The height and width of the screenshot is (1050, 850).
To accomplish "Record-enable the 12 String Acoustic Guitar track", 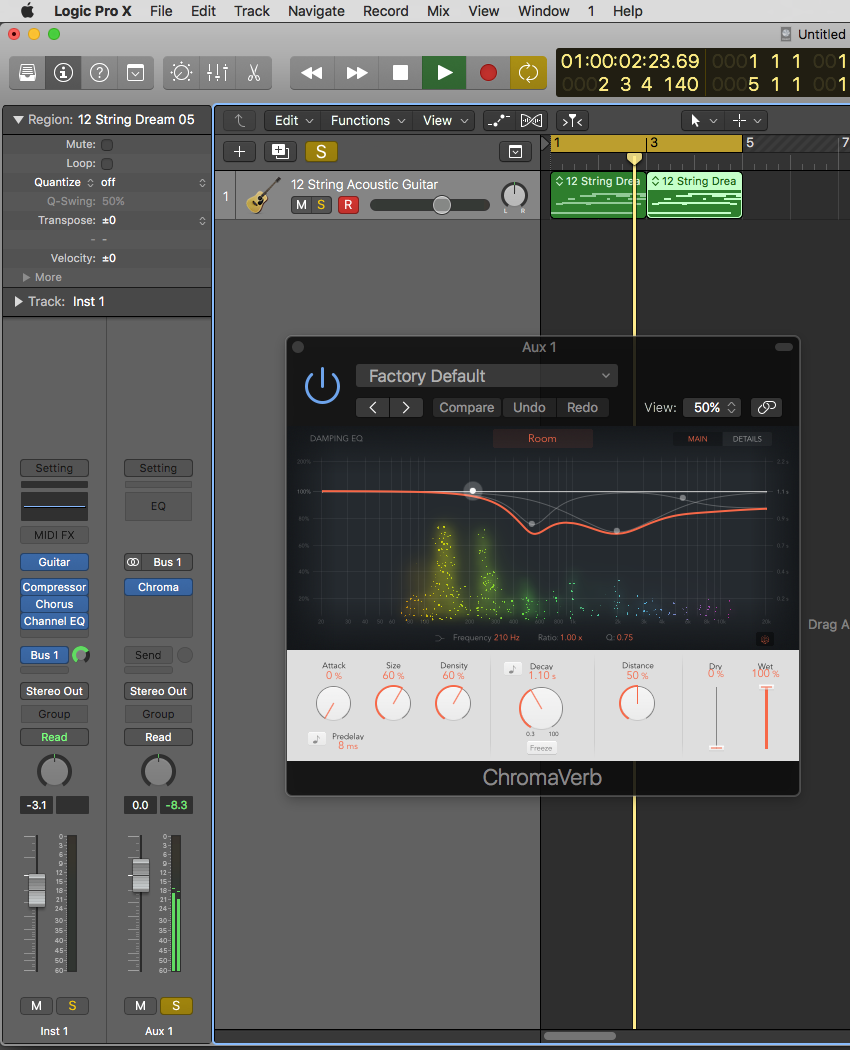I will pos(348,205).
